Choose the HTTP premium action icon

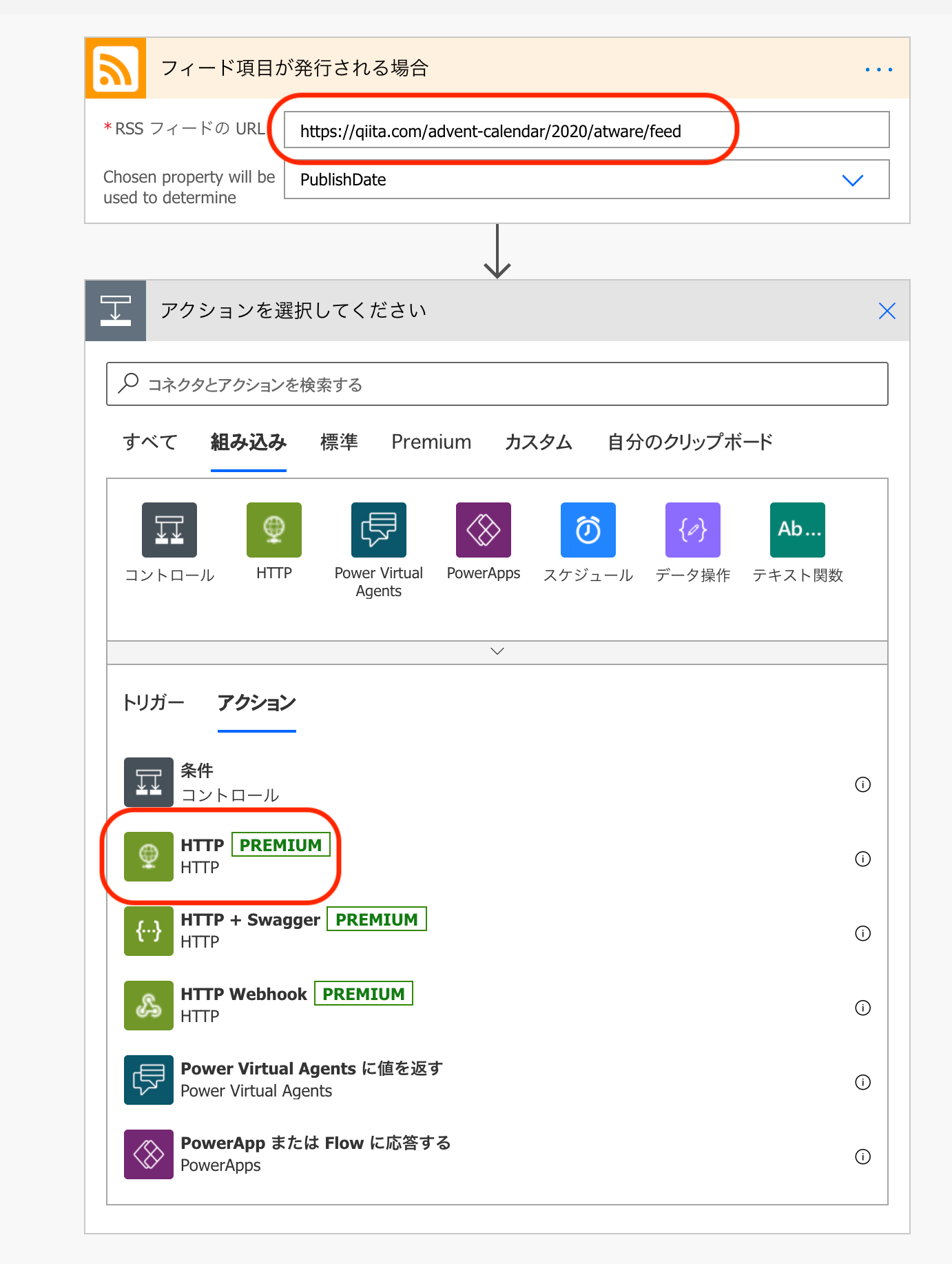pyautogui.click(x=149, y=857)
